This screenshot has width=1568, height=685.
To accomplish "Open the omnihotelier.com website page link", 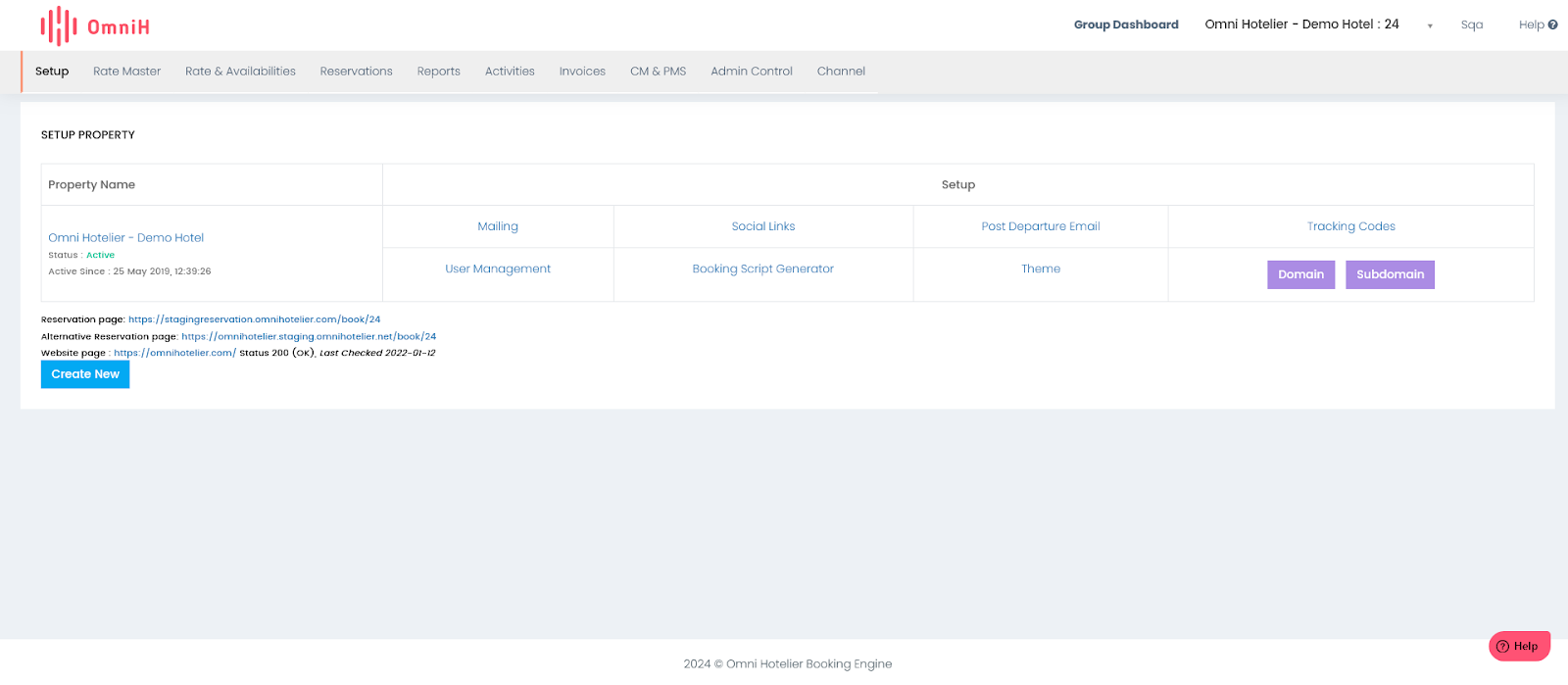I will 174,353.
